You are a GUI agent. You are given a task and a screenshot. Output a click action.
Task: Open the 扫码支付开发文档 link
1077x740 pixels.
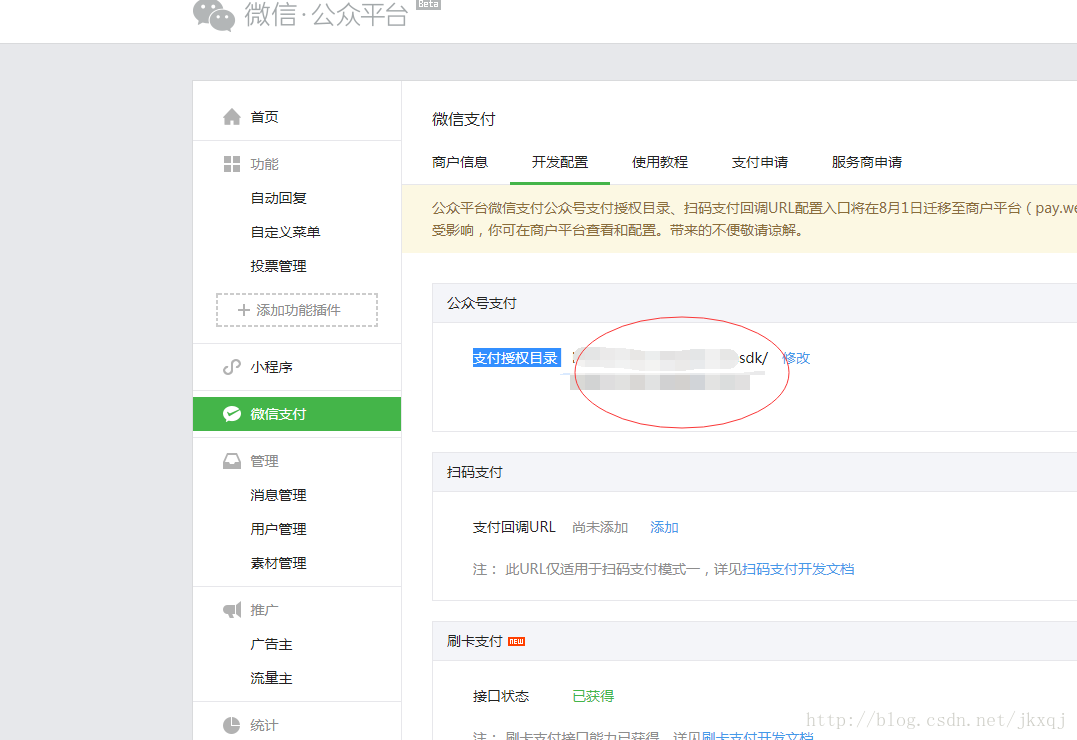(x=798, y=569)
